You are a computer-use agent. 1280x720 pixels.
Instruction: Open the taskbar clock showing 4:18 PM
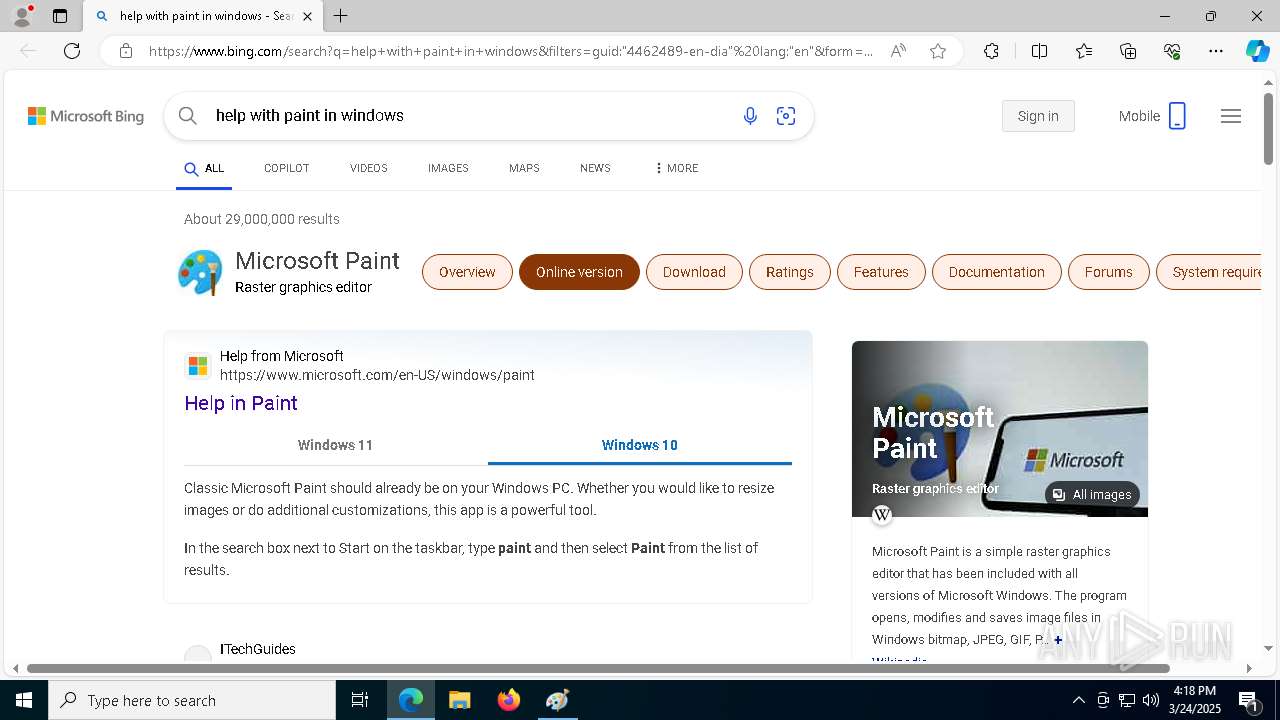pos(1195,700)
